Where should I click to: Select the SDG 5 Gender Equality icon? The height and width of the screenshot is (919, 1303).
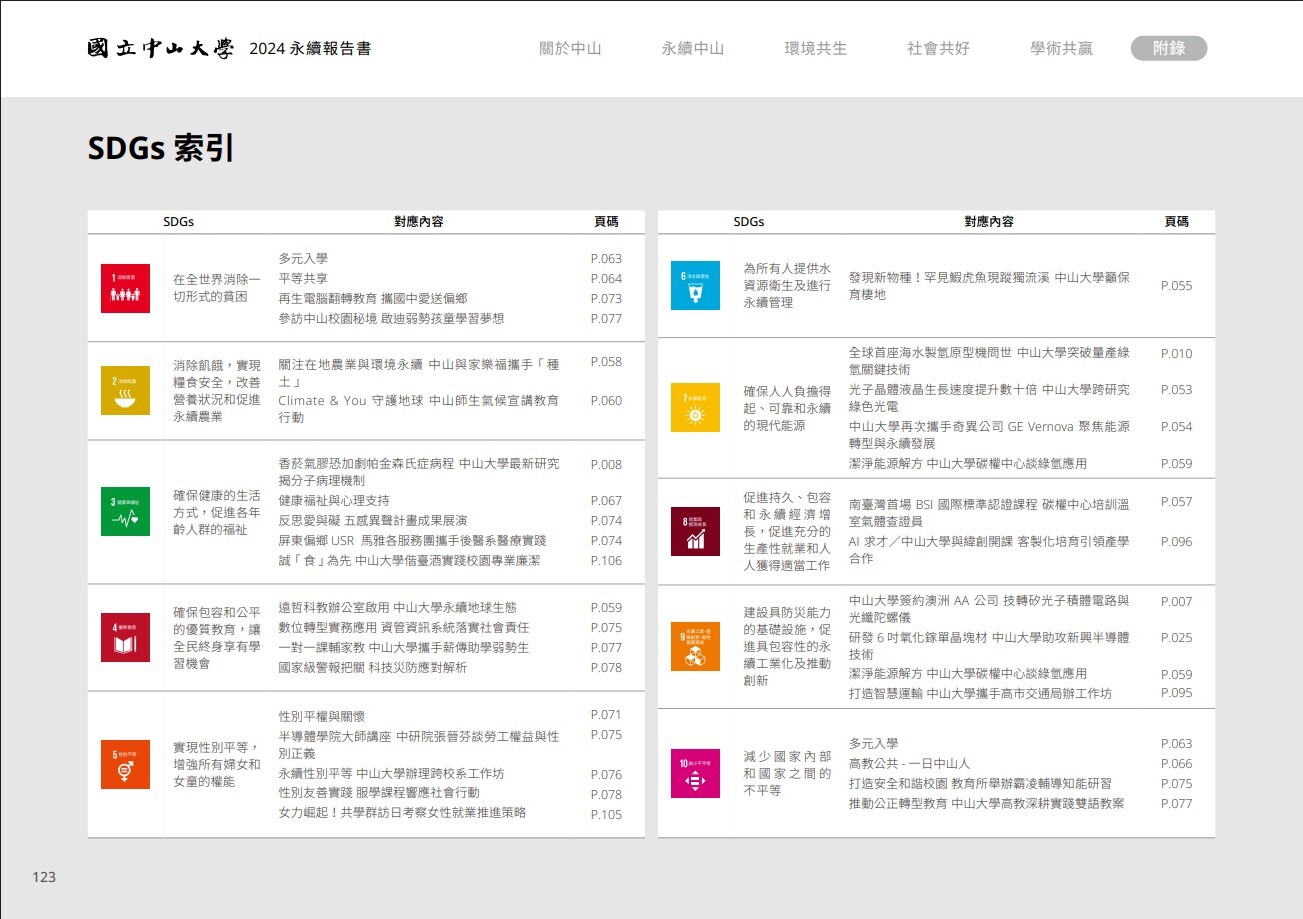pyautogui.click(x=125, y=764)
